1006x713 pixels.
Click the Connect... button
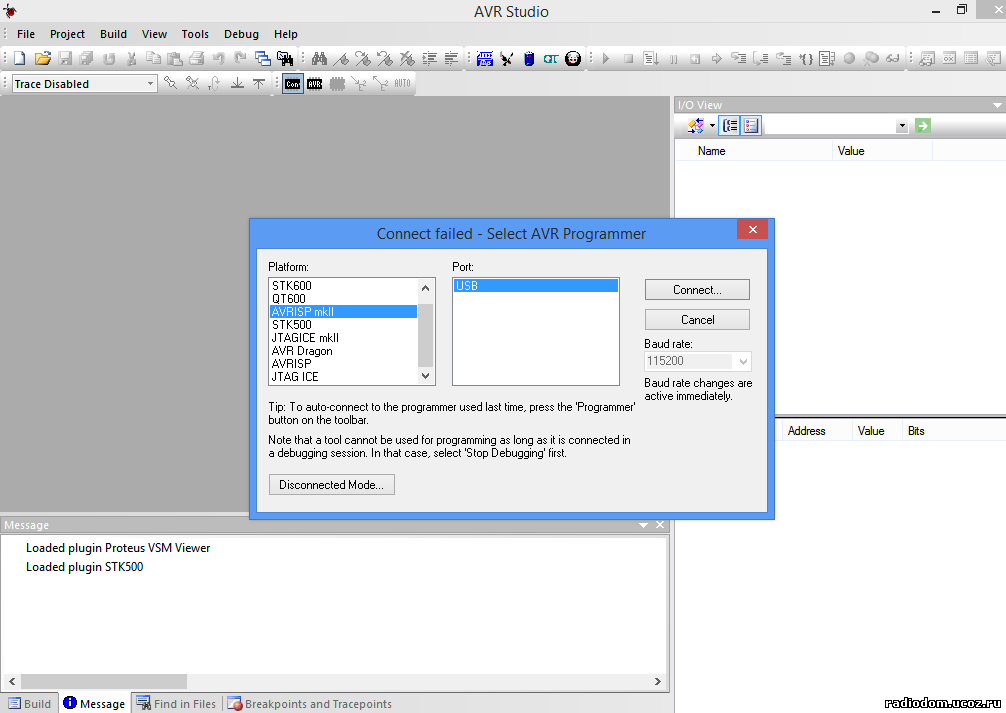(x=697, y=289)
